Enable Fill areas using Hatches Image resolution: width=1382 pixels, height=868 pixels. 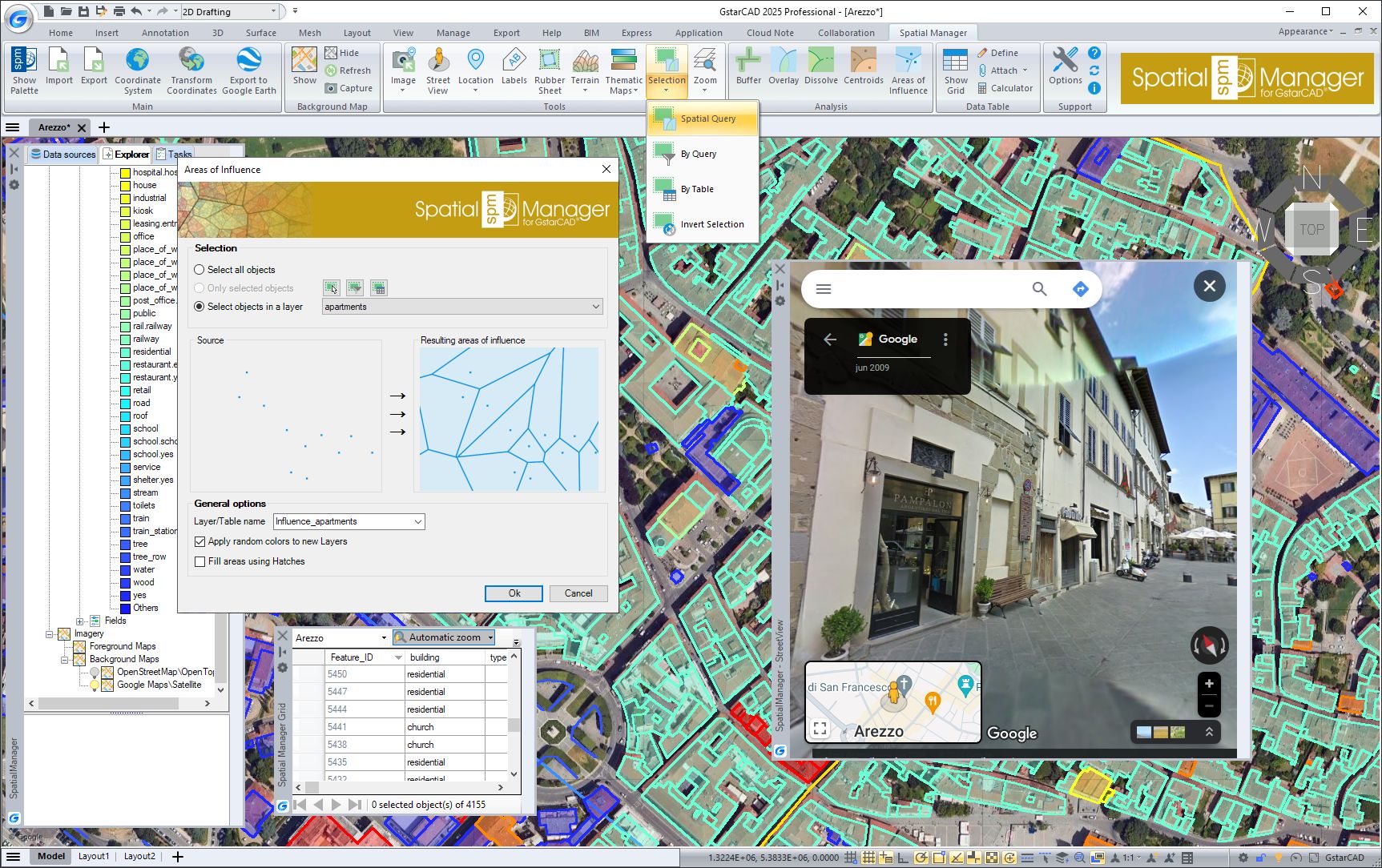click(200, 561)
